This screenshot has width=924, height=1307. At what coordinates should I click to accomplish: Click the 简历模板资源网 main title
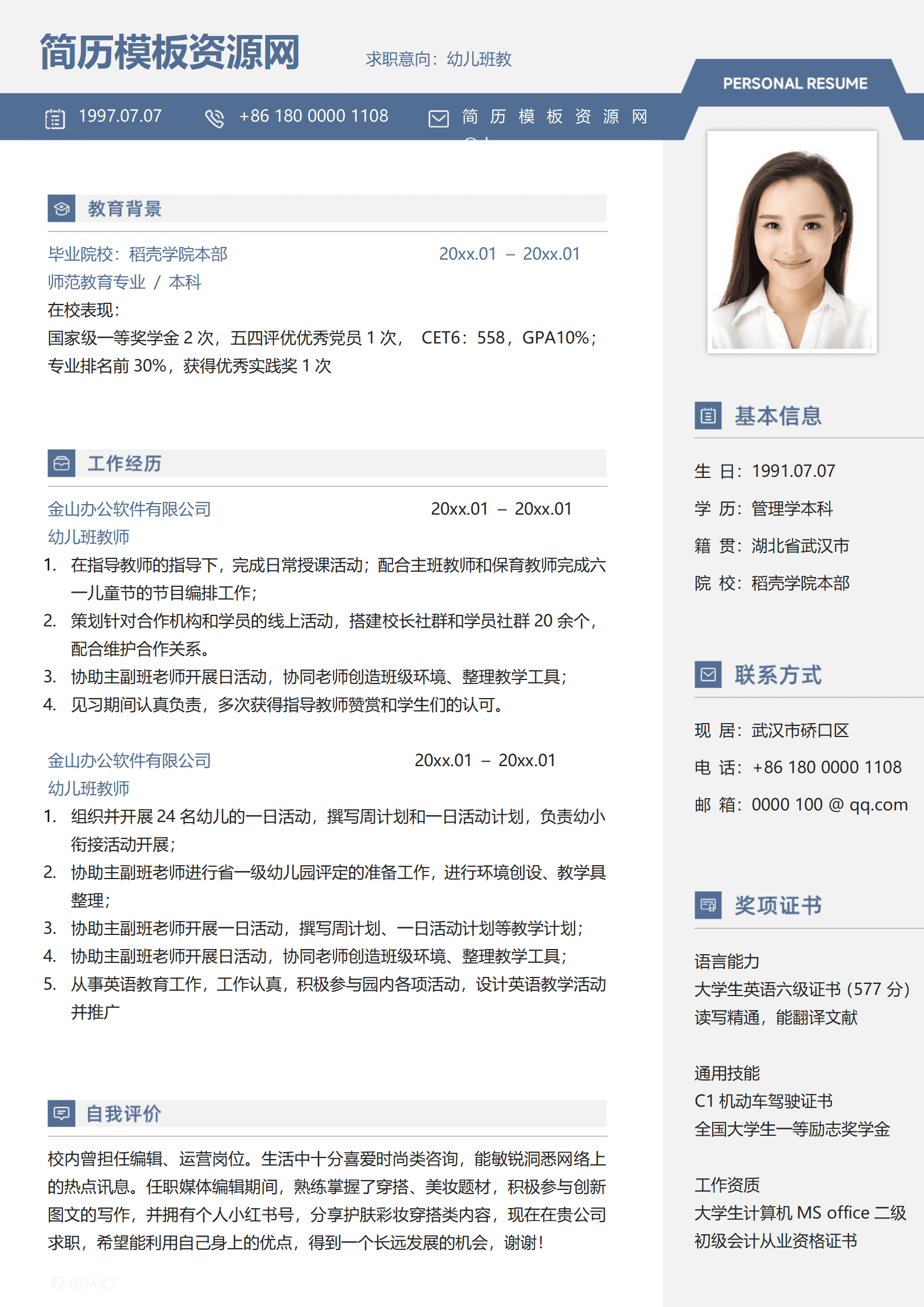click(169, 52)
